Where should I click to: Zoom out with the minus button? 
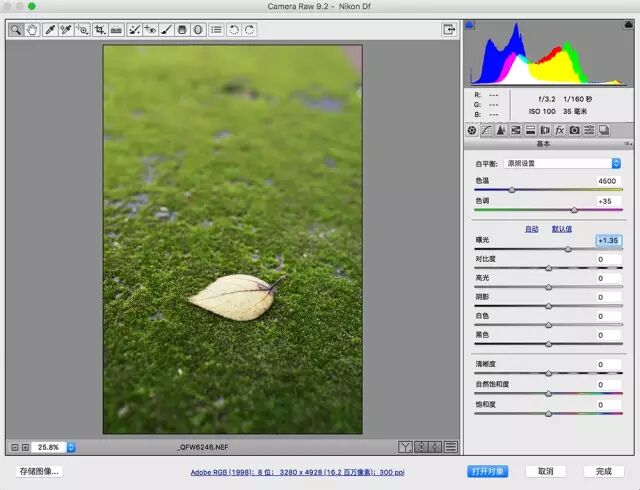coord(15,448)
